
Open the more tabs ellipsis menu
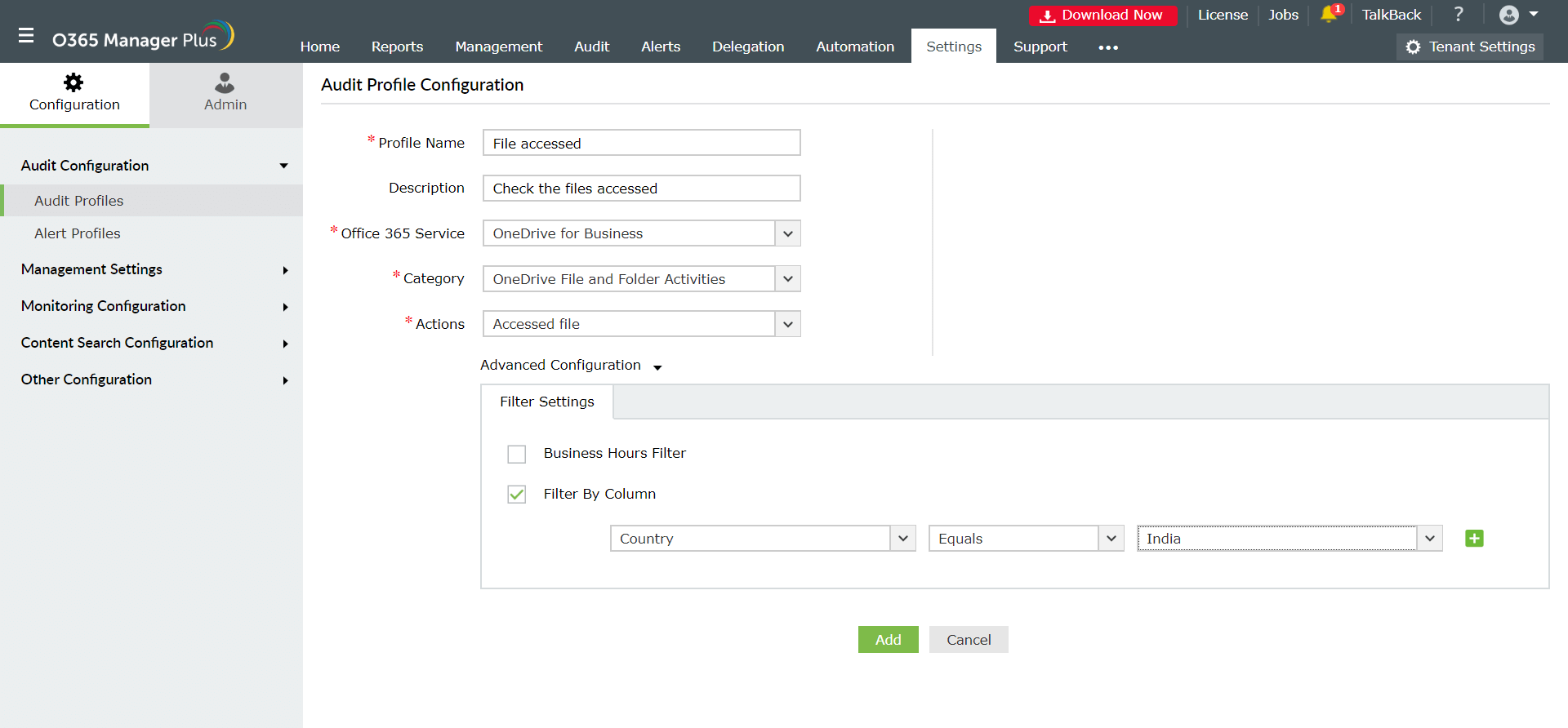coord(1108,47)
